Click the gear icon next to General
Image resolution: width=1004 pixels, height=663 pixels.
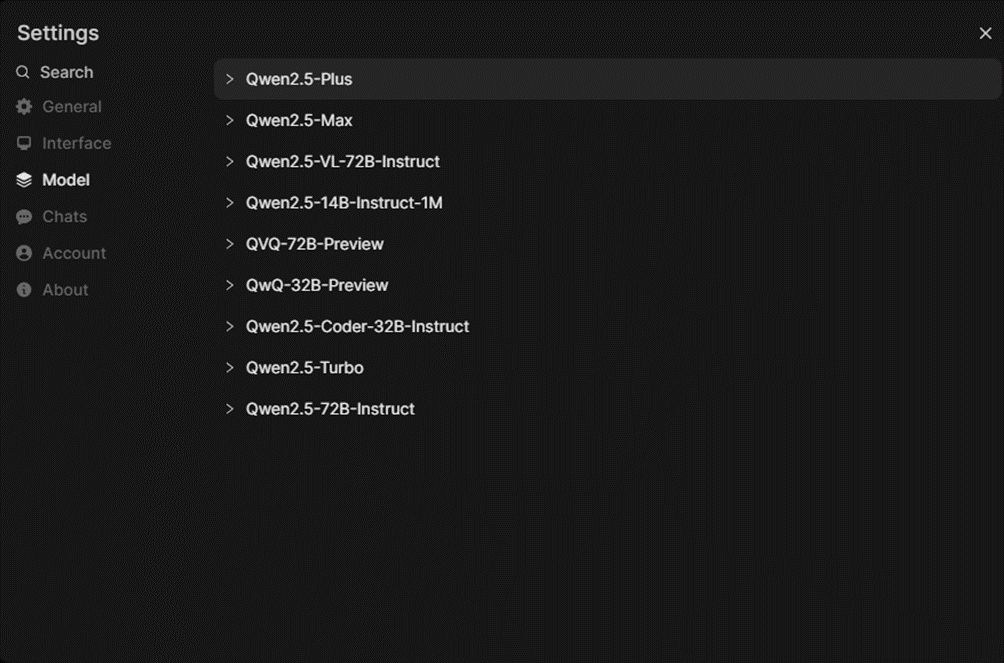pyautogui.click(x=24, y=107)
